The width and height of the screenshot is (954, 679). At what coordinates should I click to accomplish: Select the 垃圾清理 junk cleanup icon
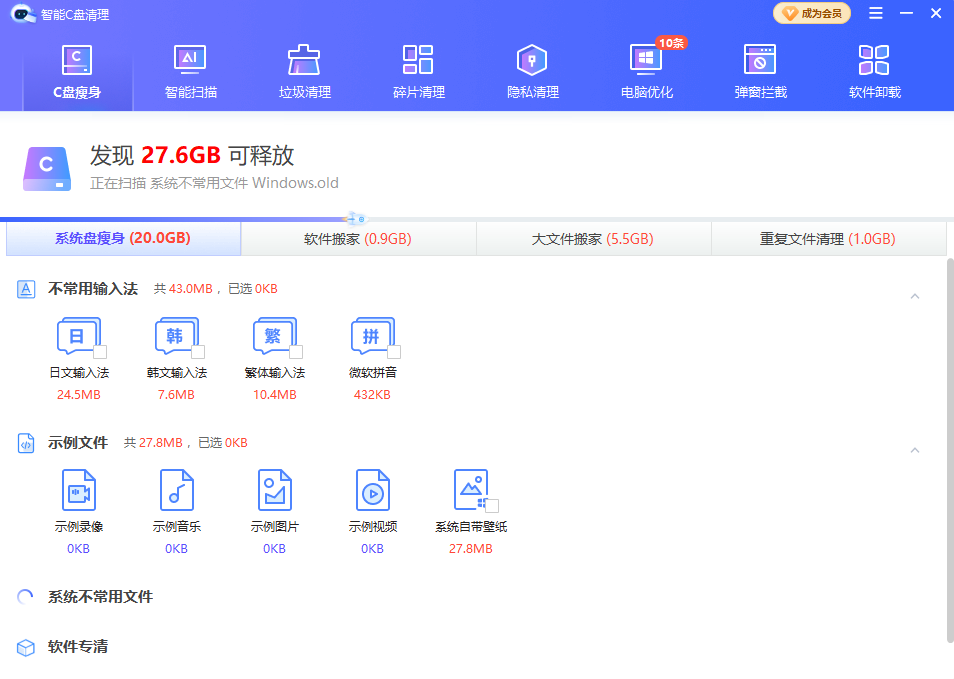(x=304, y=61)
